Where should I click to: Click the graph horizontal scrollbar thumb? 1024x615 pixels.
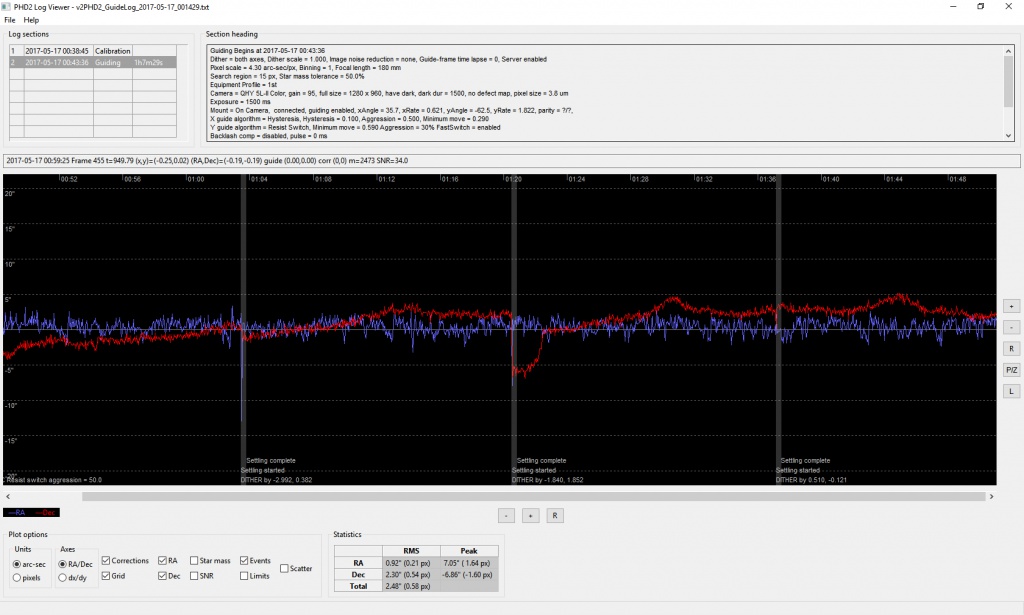pyautogui.click(x=534, y=497)
